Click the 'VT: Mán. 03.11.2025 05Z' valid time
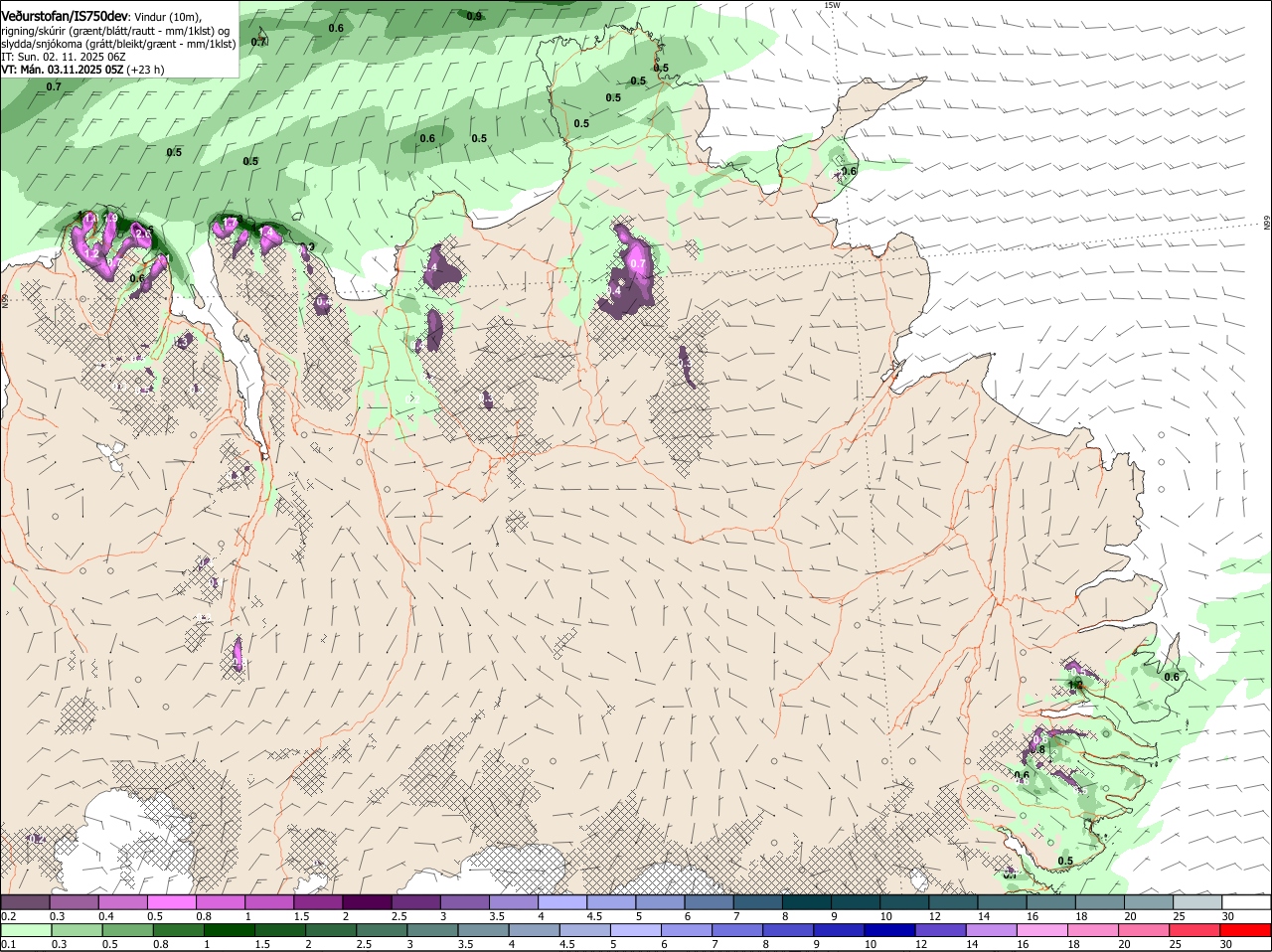This screenshot has width=1272, height=952. coord(63,70)
